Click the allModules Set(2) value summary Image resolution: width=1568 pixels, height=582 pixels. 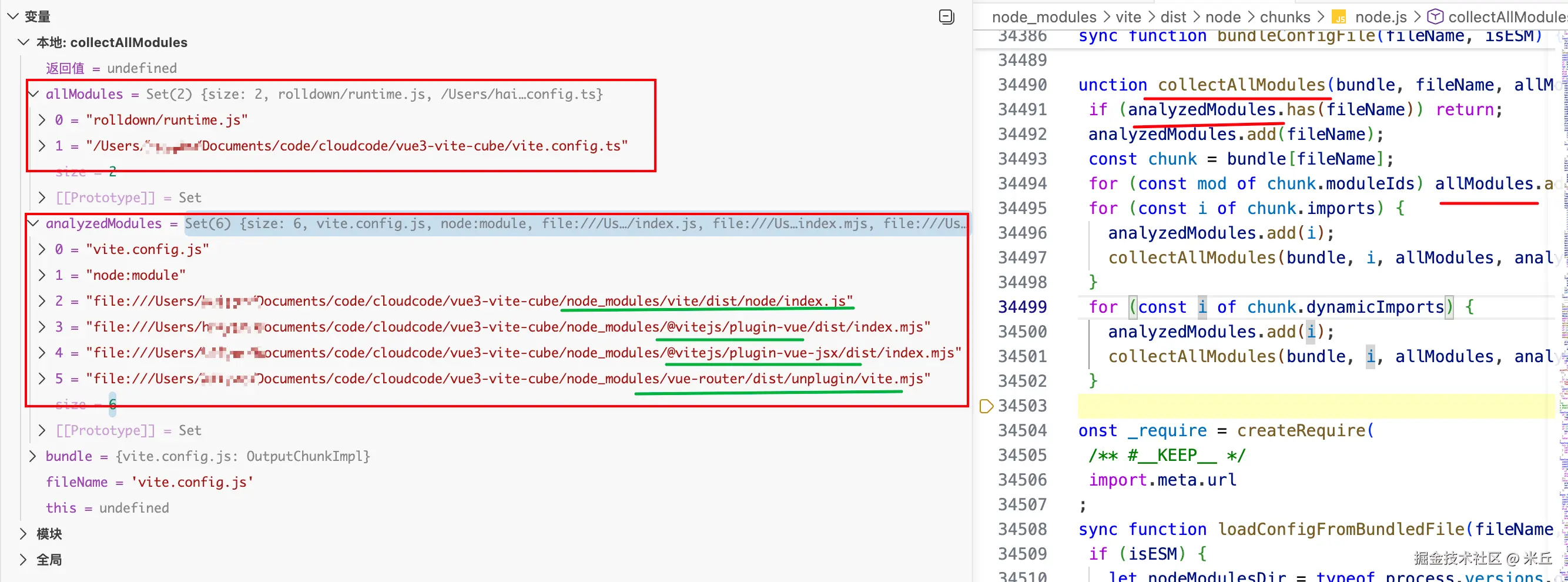[374, 93]
